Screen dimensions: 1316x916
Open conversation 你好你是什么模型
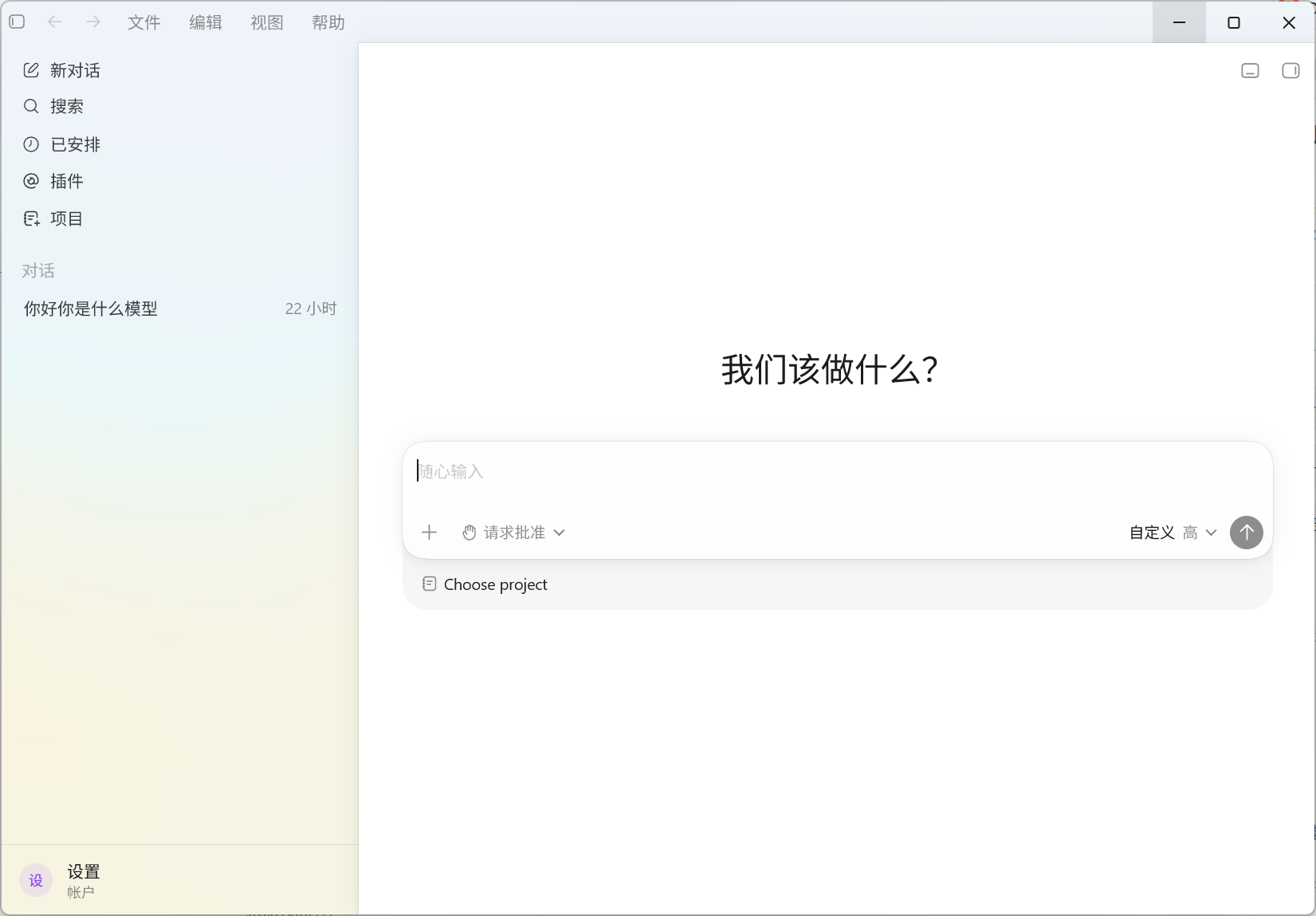pos(180,309)
